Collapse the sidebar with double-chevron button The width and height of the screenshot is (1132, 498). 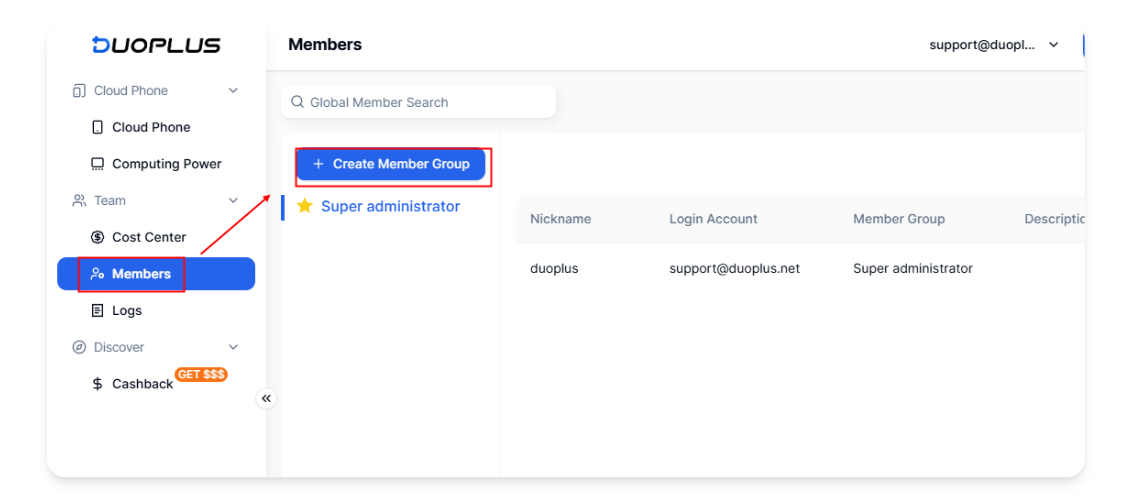coord(266,398)
